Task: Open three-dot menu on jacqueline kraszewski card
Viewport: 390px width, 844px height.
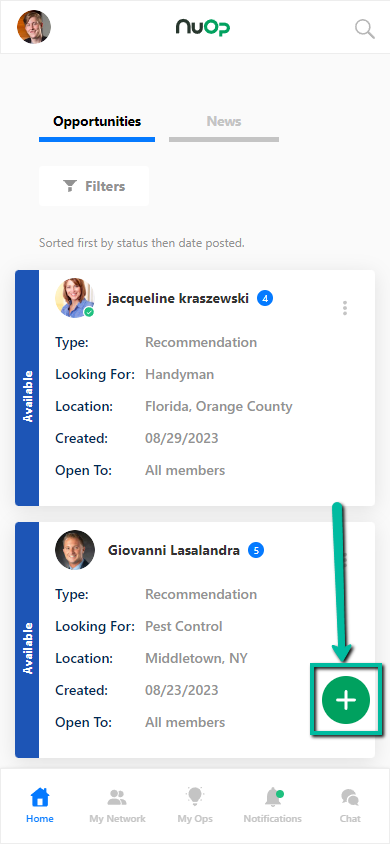Action: (x=345, y=308)
